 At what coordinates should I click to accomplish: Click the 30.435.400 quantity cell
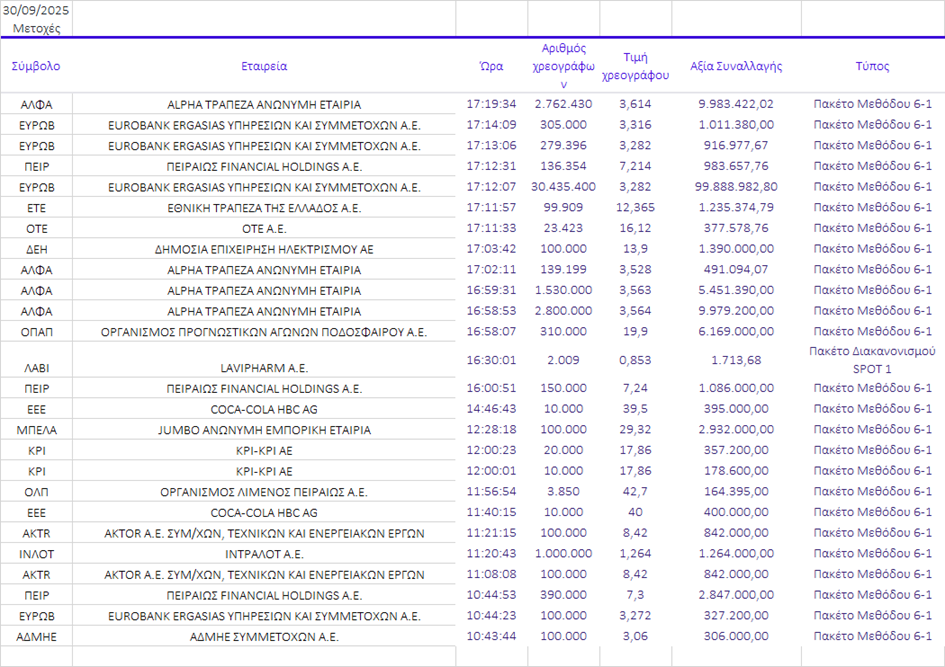point(564,187)
